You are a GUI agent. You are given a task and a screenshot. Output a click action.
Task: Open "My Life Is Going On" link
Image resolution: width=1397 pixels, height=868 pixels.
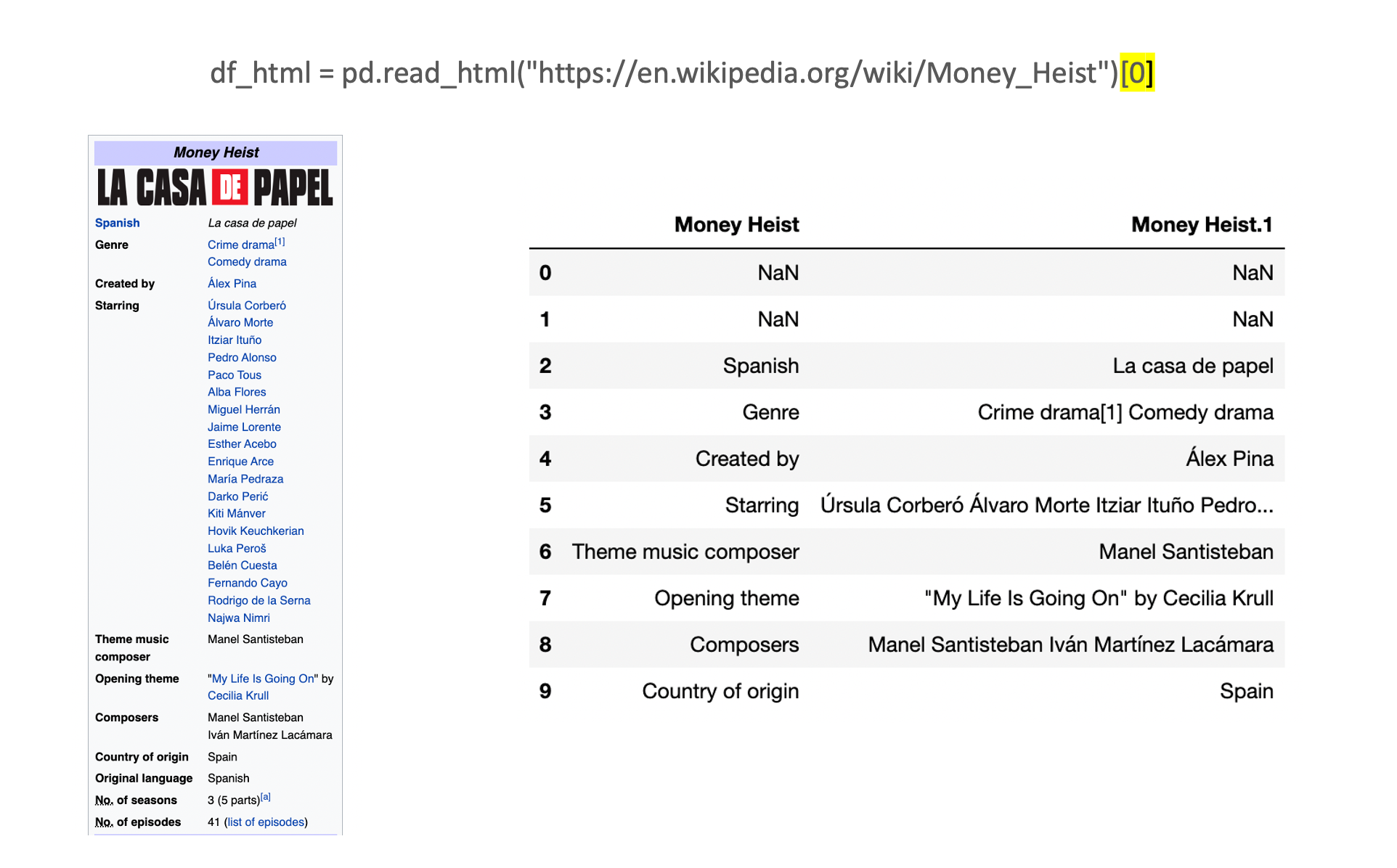[x=263, y=679]
